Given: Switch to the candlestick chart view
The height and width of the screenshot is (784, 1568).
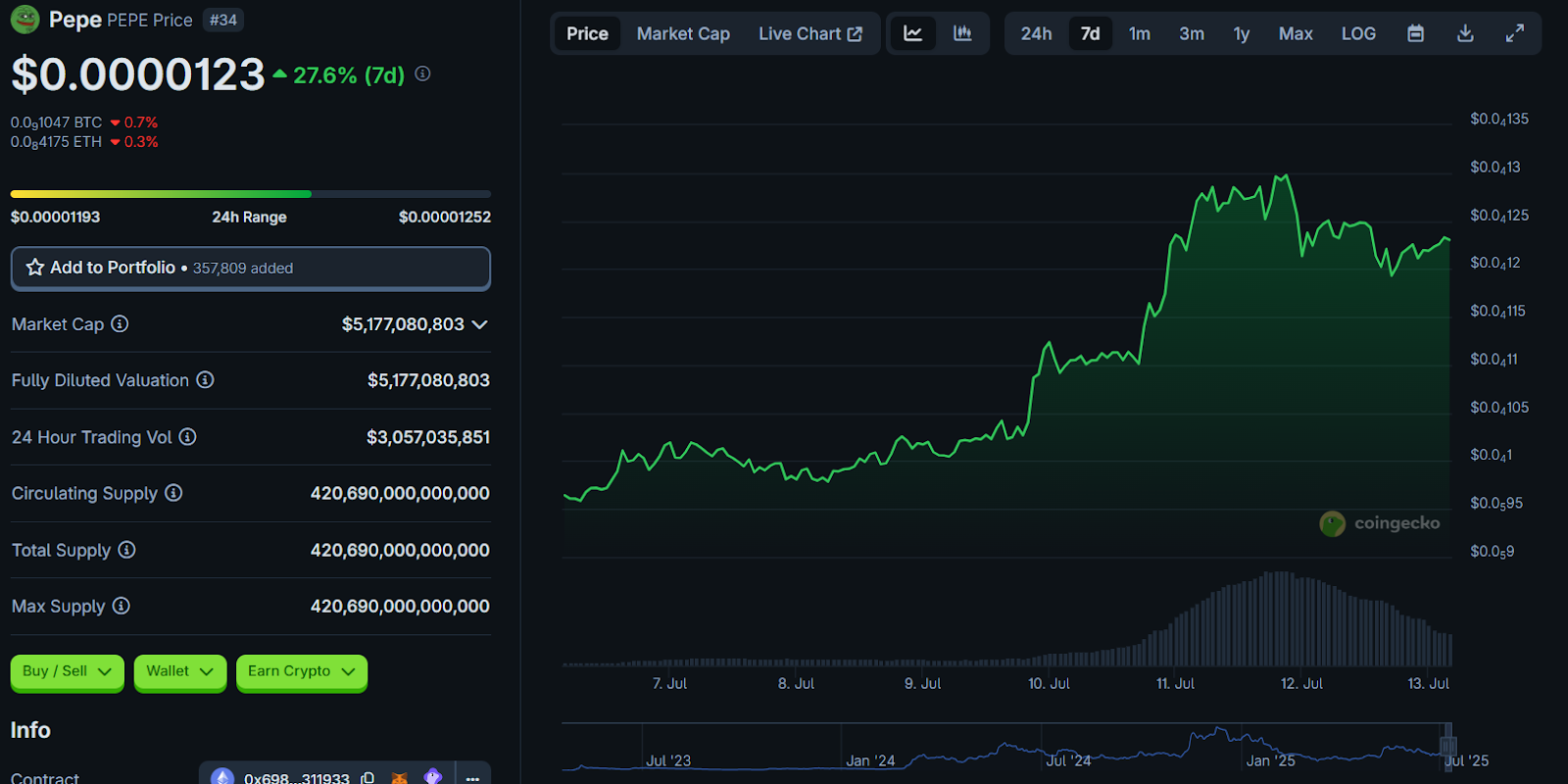Looking at the screenshot, I should [x=962, y=33].
